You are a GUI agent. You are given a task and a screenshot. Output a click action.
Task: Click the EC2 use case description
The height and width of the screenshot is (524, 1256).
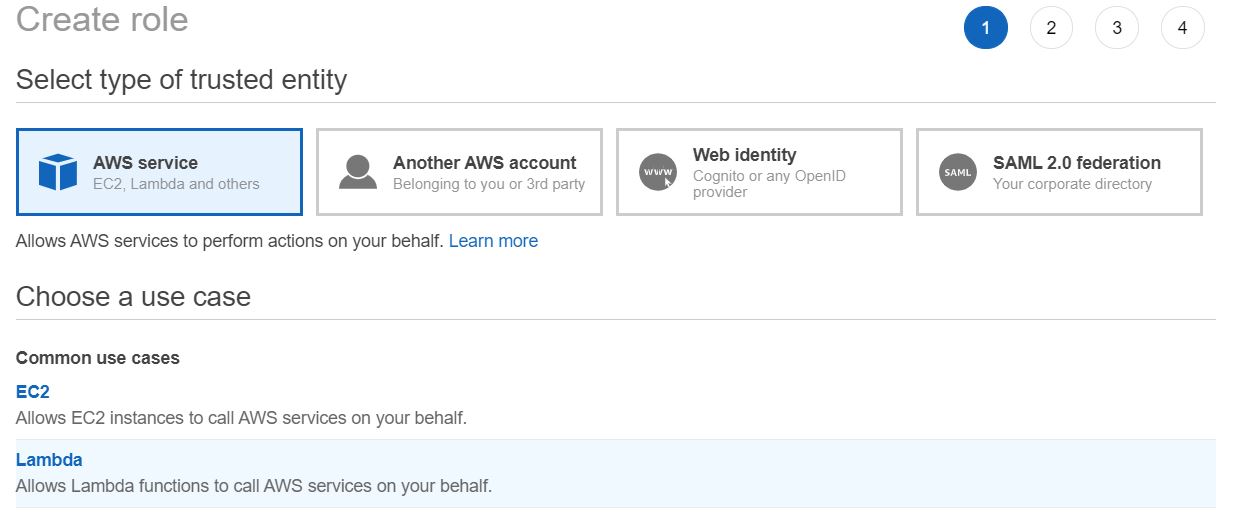[x=241, y=418]
